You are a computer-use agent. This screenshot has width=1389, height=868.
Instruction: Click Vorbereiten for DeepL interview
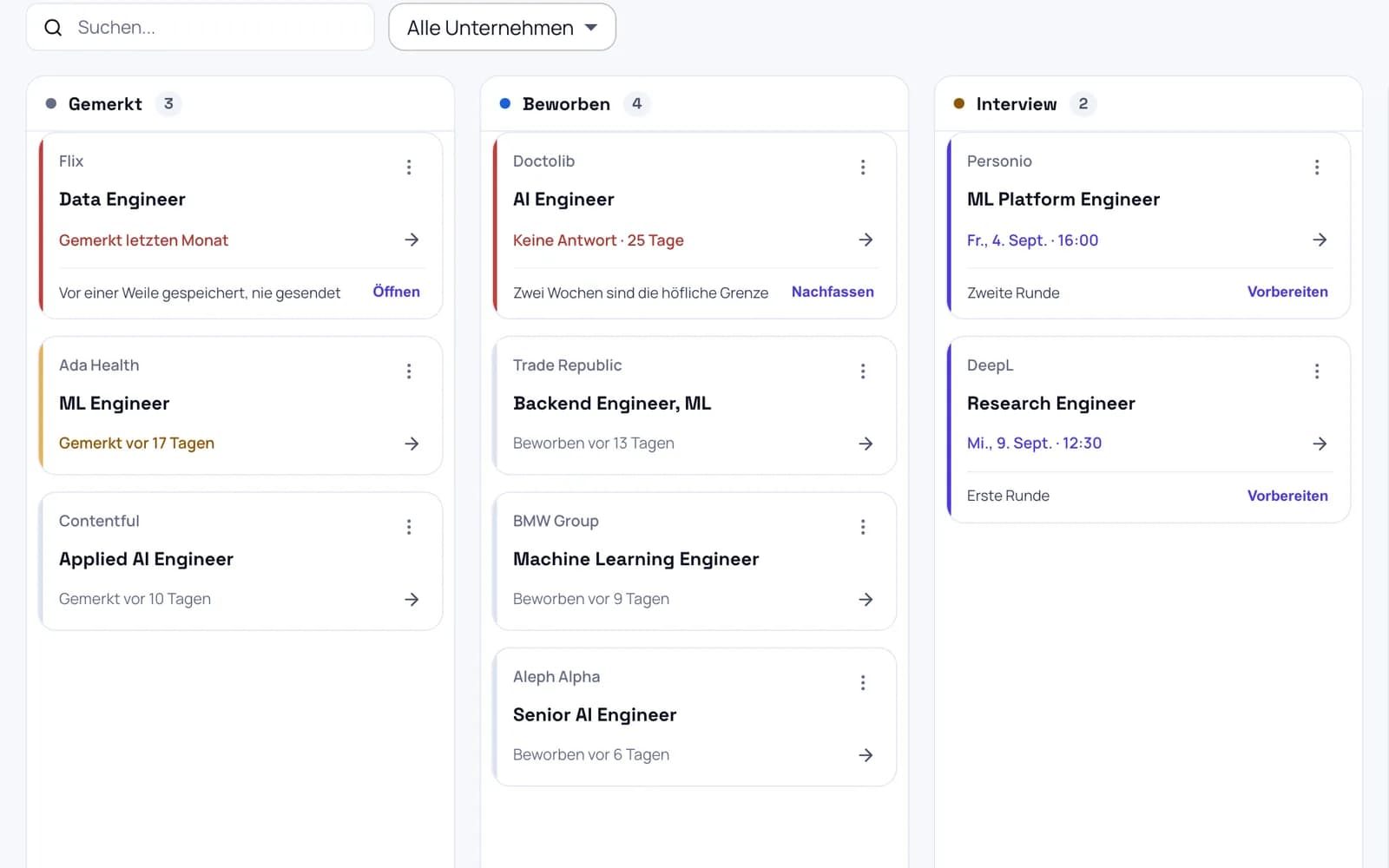(1287, 496)
